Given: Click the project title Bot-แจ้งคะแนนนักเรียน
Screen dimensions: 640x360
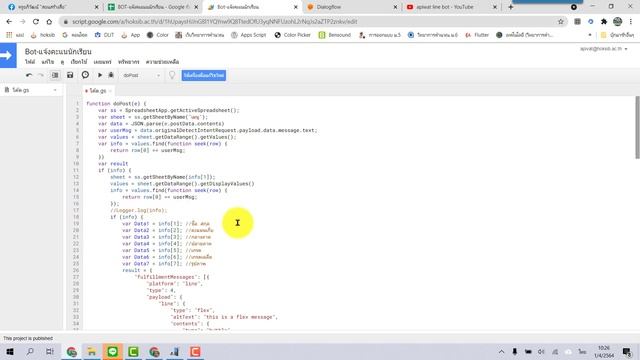Looking at the screenshot, I should [58, 51].
